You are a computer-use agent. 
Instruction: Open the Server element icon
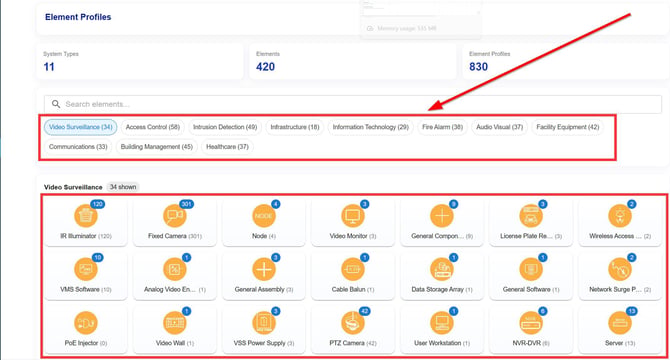[620, 323]
